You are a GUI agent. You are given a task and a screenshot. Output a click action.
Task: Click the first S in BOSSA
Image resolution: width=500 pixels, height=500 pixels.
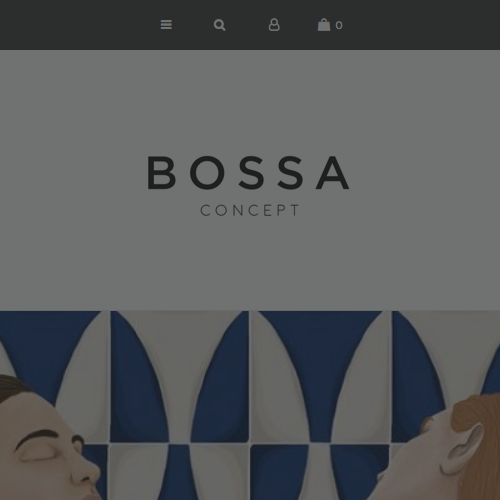click(251, 173)
